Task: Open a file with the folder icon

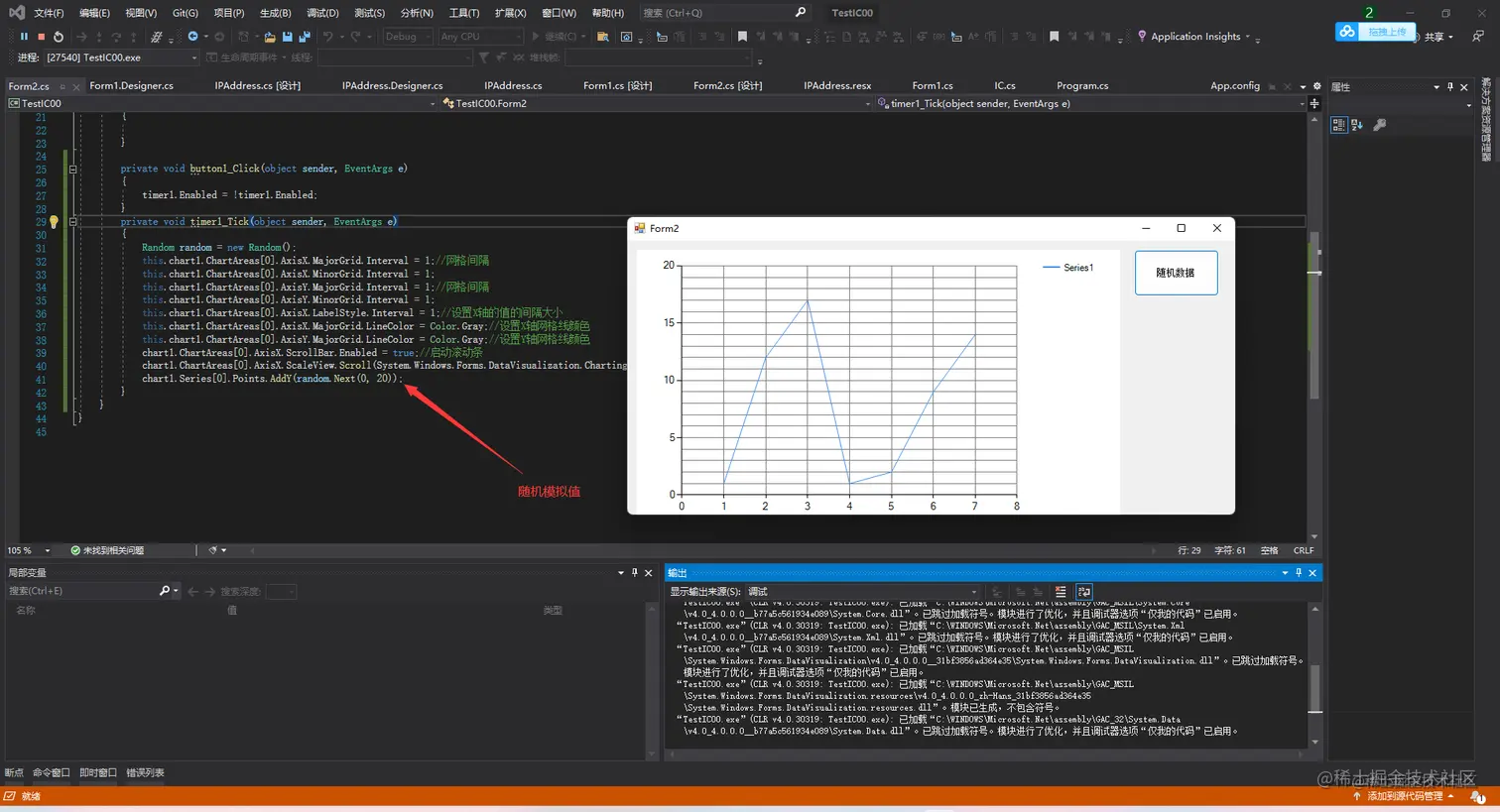Action: point(269,37)
